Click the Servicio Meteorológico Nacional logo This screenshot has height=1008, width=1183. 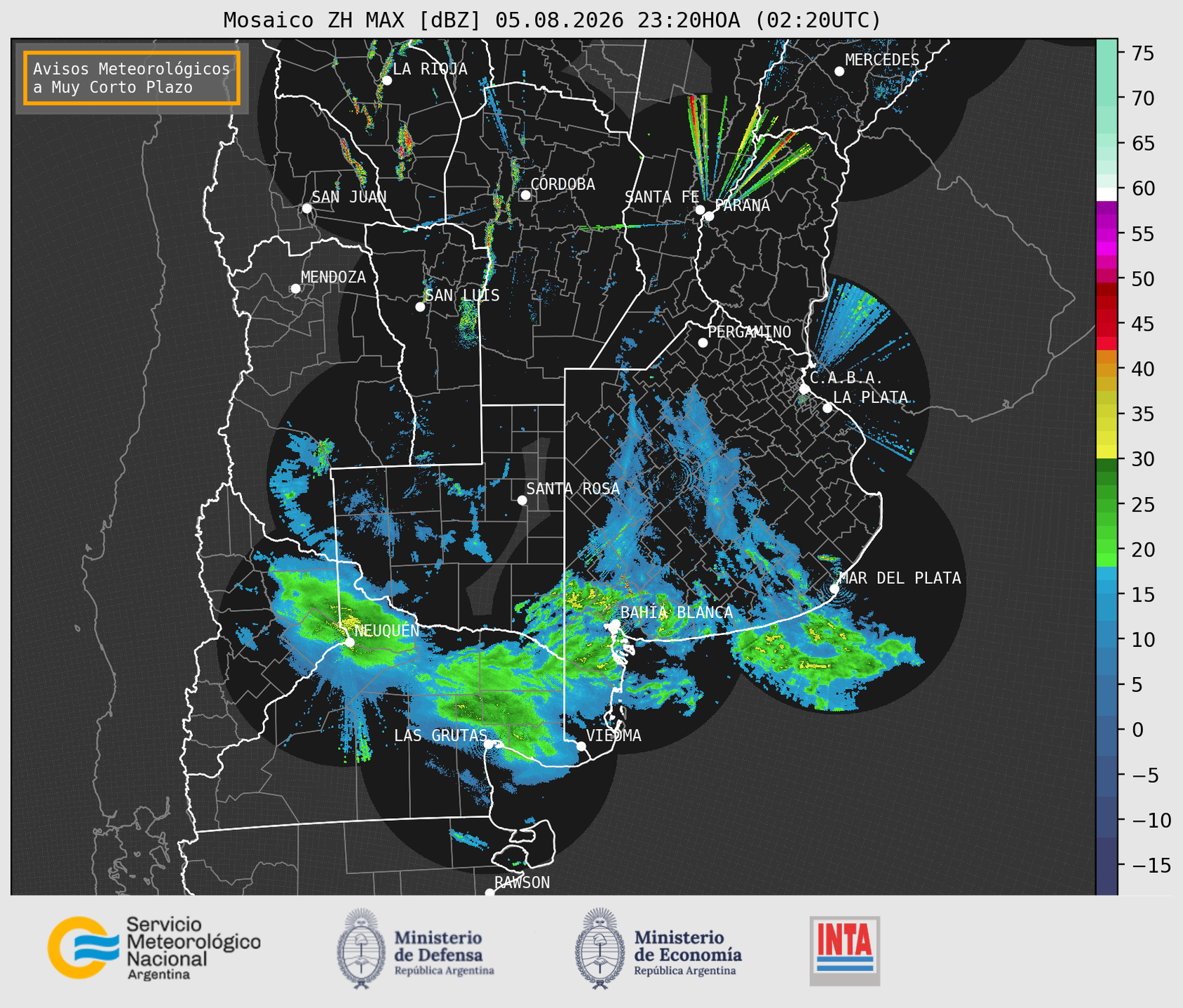click(154, 948)
